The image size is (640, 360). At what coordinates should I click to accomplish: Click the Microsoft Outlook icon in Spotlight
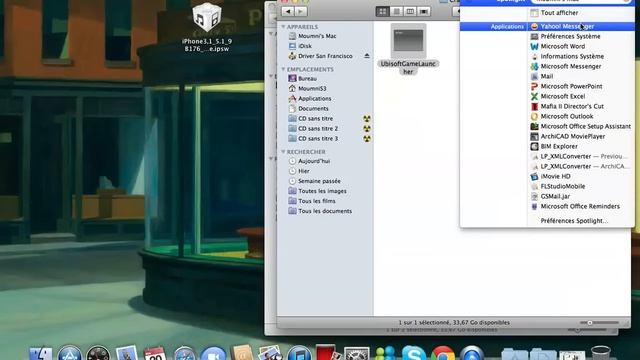(534, 116)
